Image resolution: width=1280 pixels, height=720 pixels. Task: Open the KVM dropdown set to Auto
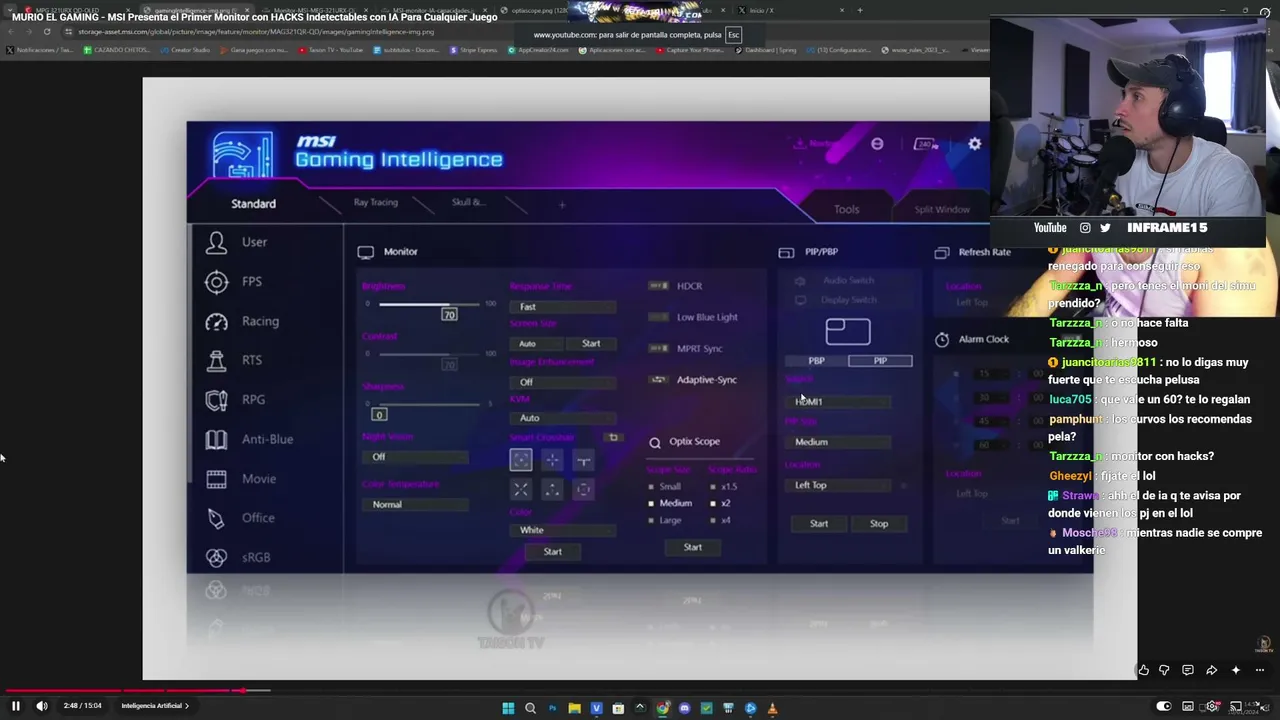(563, 418)
